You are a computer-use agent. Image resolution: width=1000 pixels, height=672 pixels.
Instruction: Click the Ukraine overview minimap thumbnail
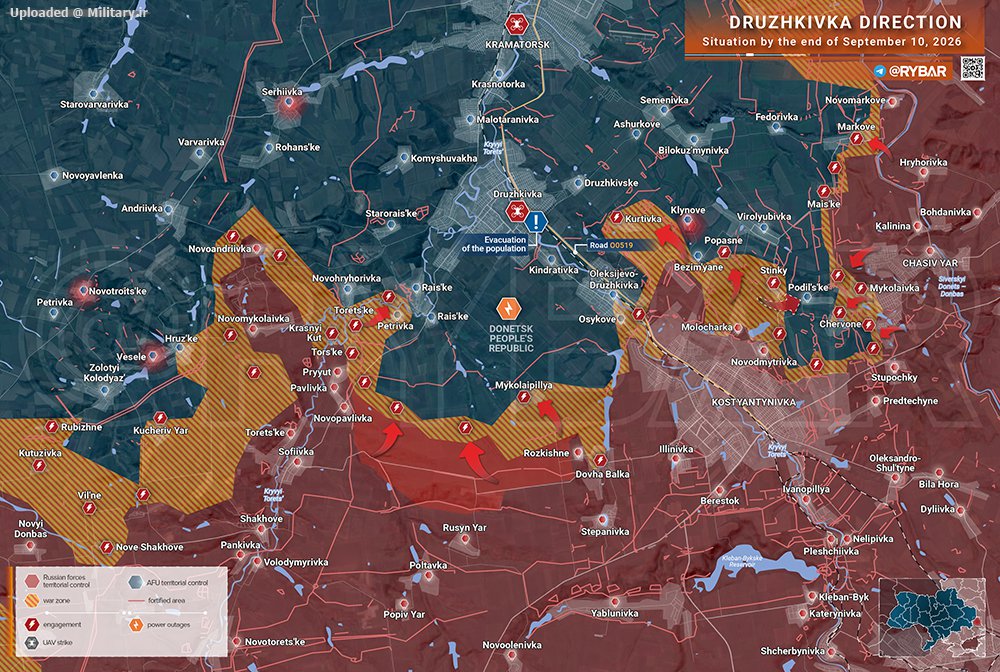(930, 617)
